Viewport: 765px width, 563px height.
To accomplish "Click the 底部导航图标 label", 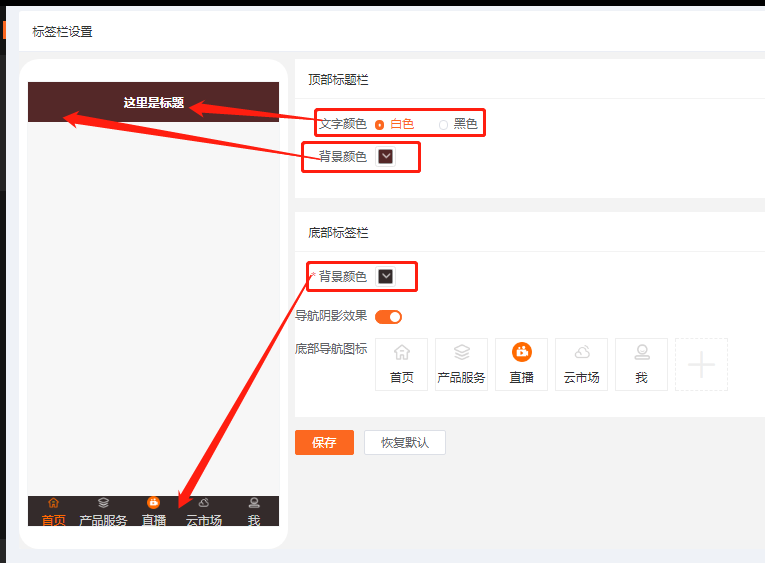I will [331, 349].
